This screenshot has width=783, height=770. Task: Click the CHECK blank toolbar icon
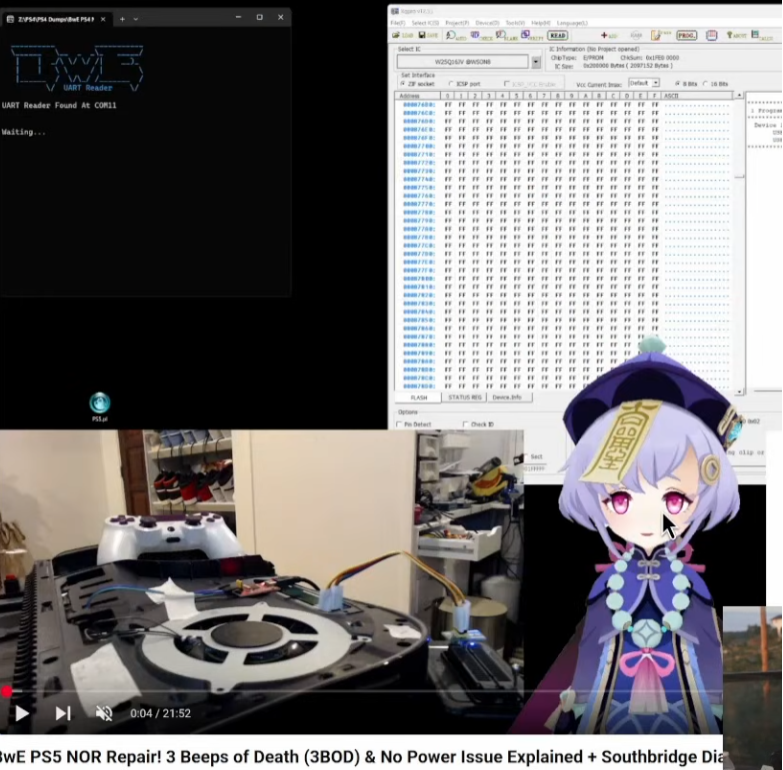pyautogui.click(x=481, y=35)
